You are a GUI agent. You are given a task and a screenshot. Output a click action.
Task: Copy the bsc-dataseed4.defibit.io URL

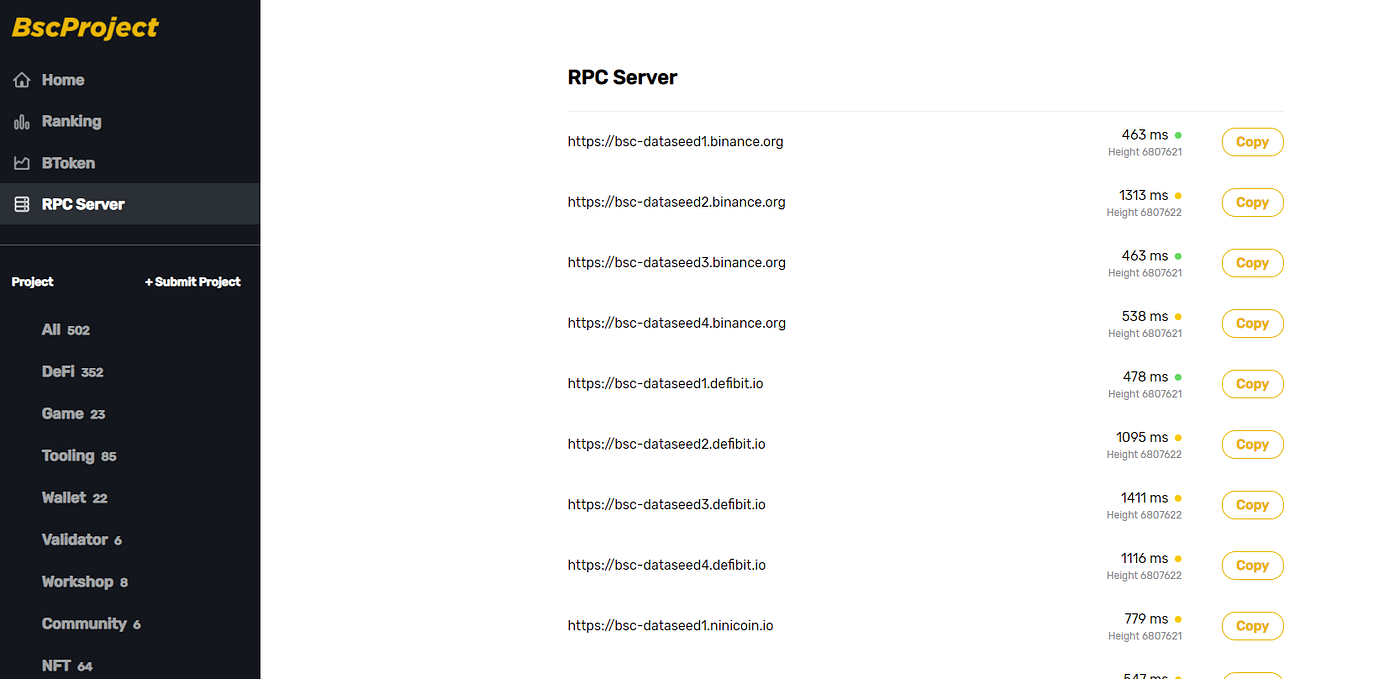click(x=1252, y=566)
